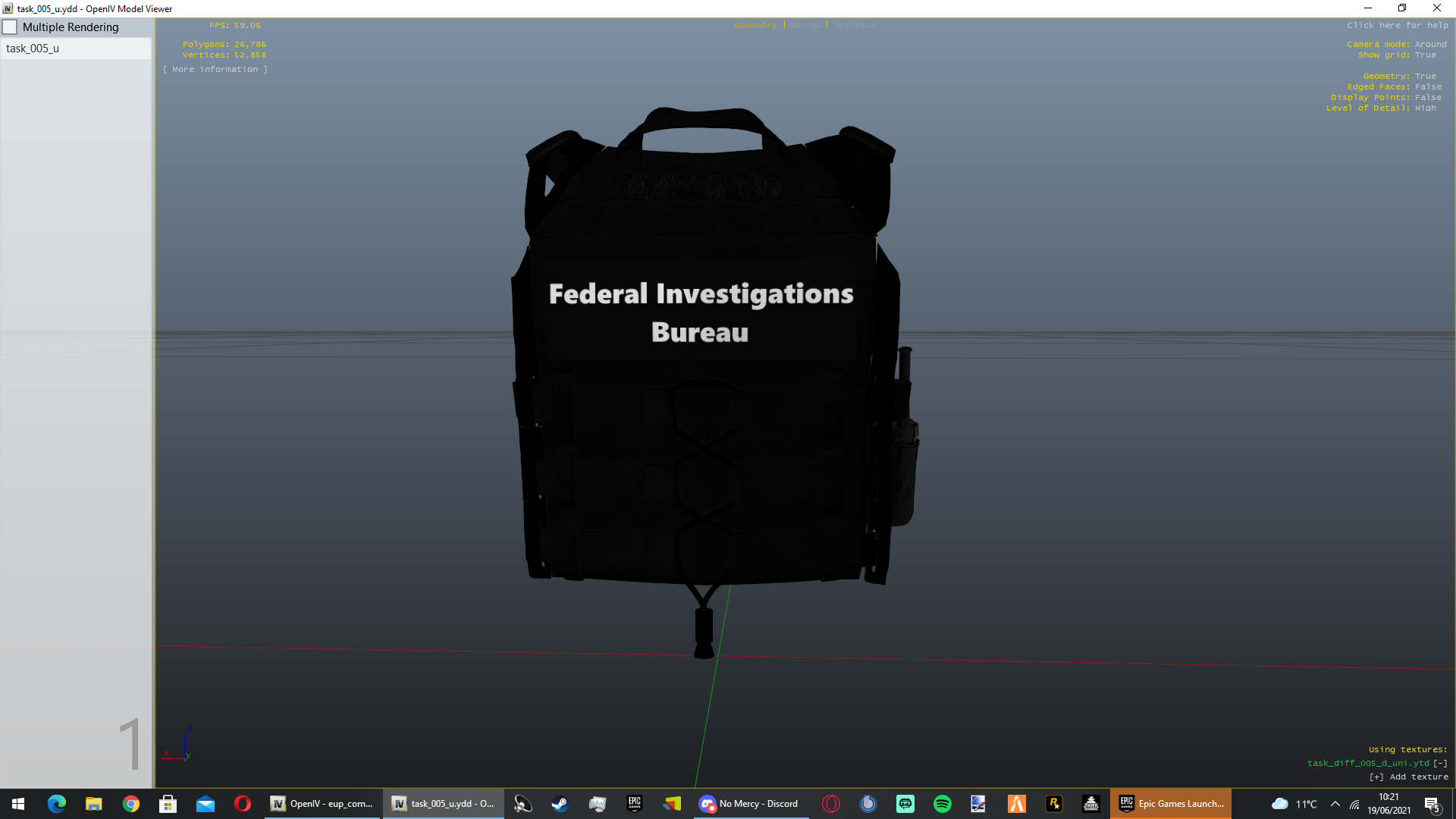This screenshot has width=1456, height=819.
Task: Open the Rockstar Games Launcher taskbar icon
Action: tap(1053, 804)
